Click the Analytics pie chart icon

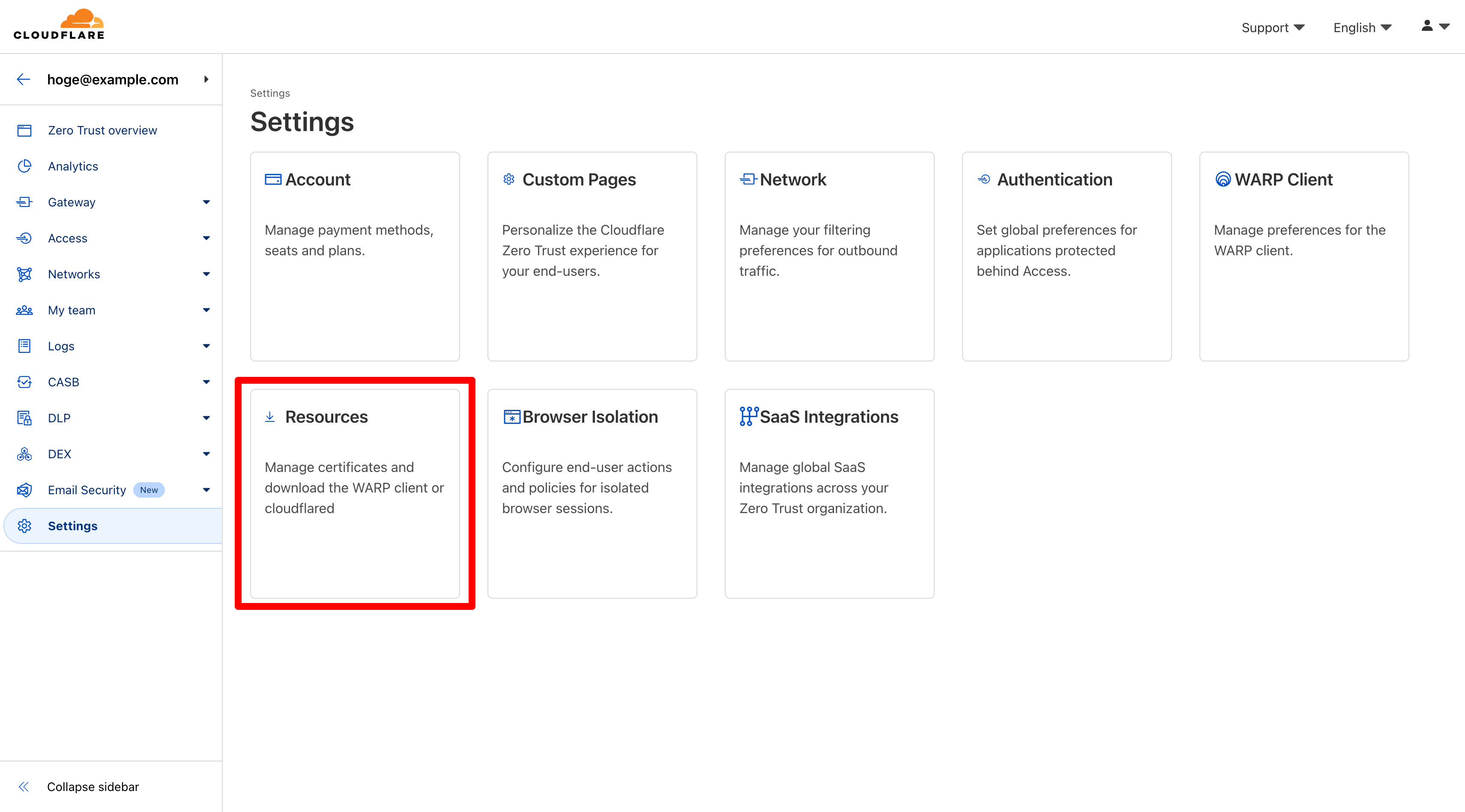click(24, 166)
